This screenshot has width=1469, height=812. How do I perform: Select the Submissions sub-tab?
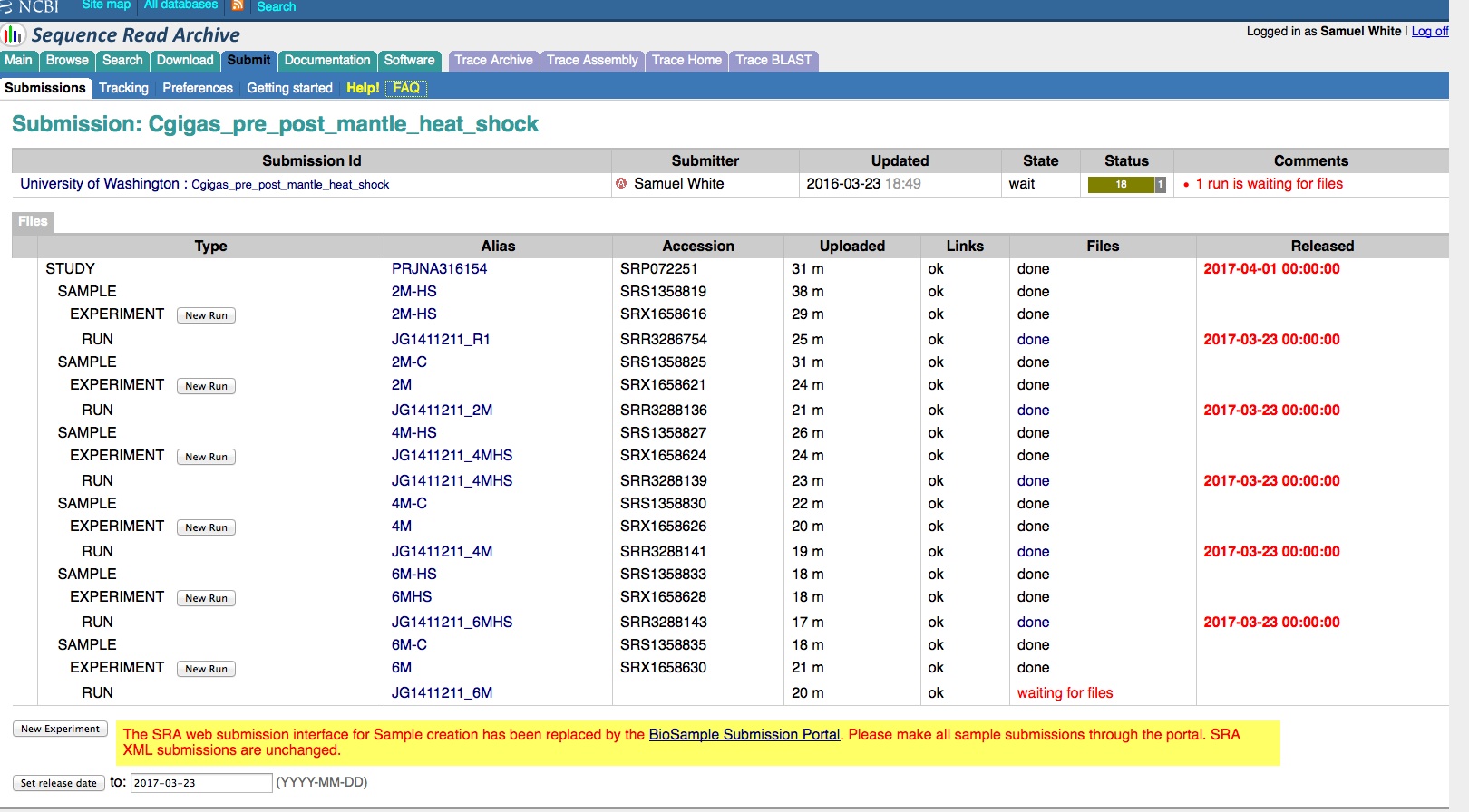(x=45, y=88)
